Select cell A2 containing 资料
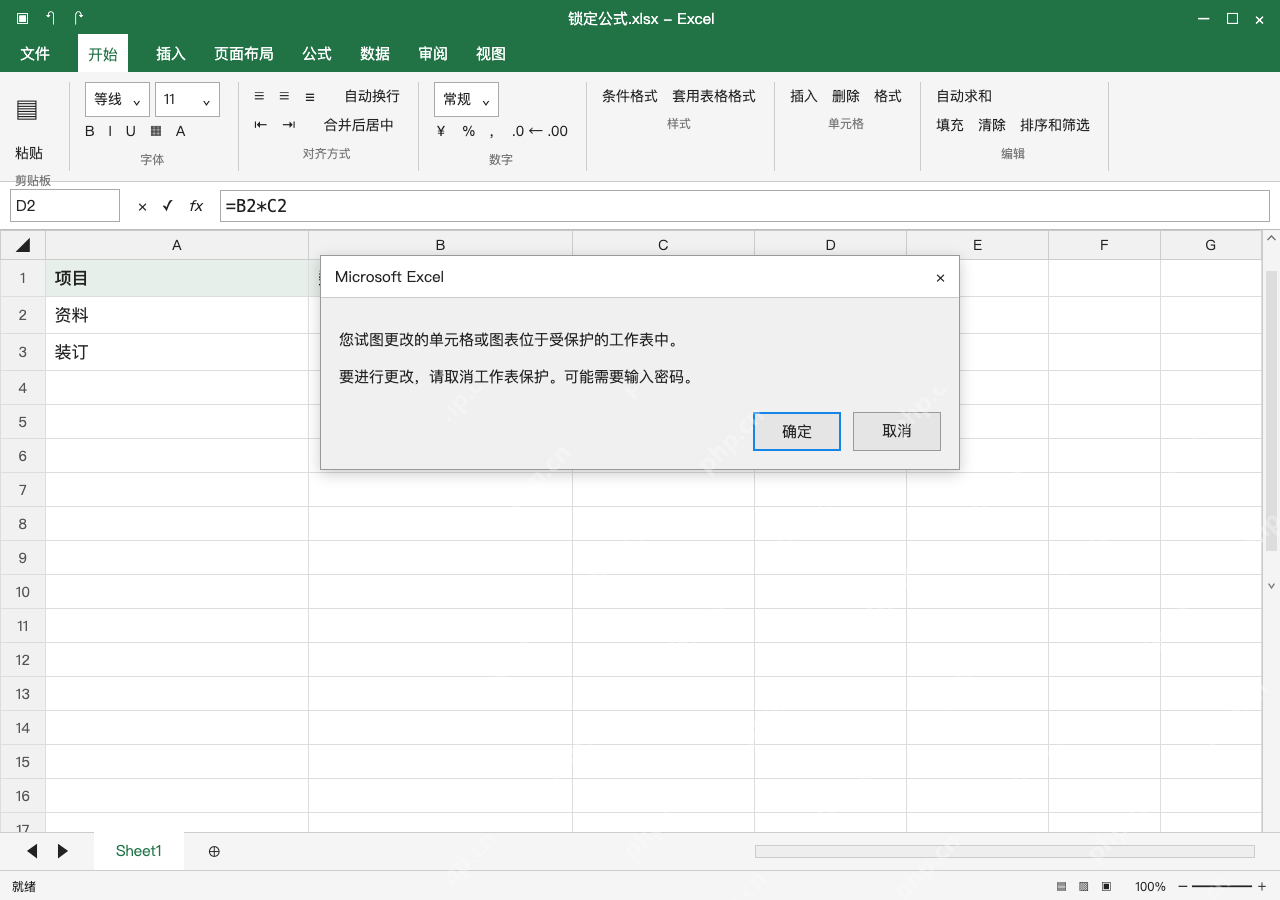 [177, 315]
